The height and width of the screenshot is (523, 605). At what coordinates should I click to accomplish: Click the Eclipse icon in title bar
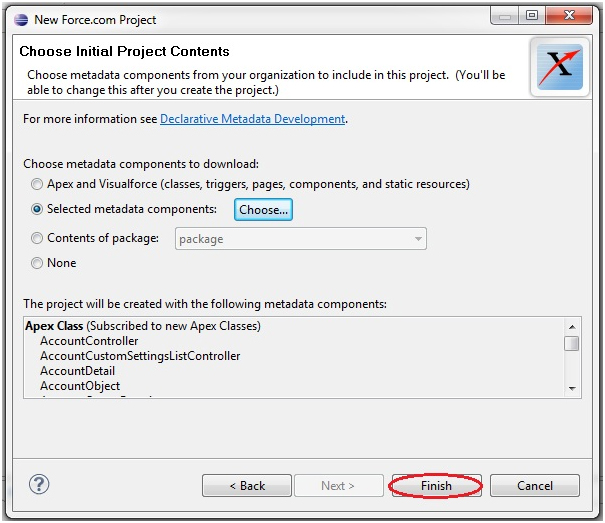(x=21, y=20)
